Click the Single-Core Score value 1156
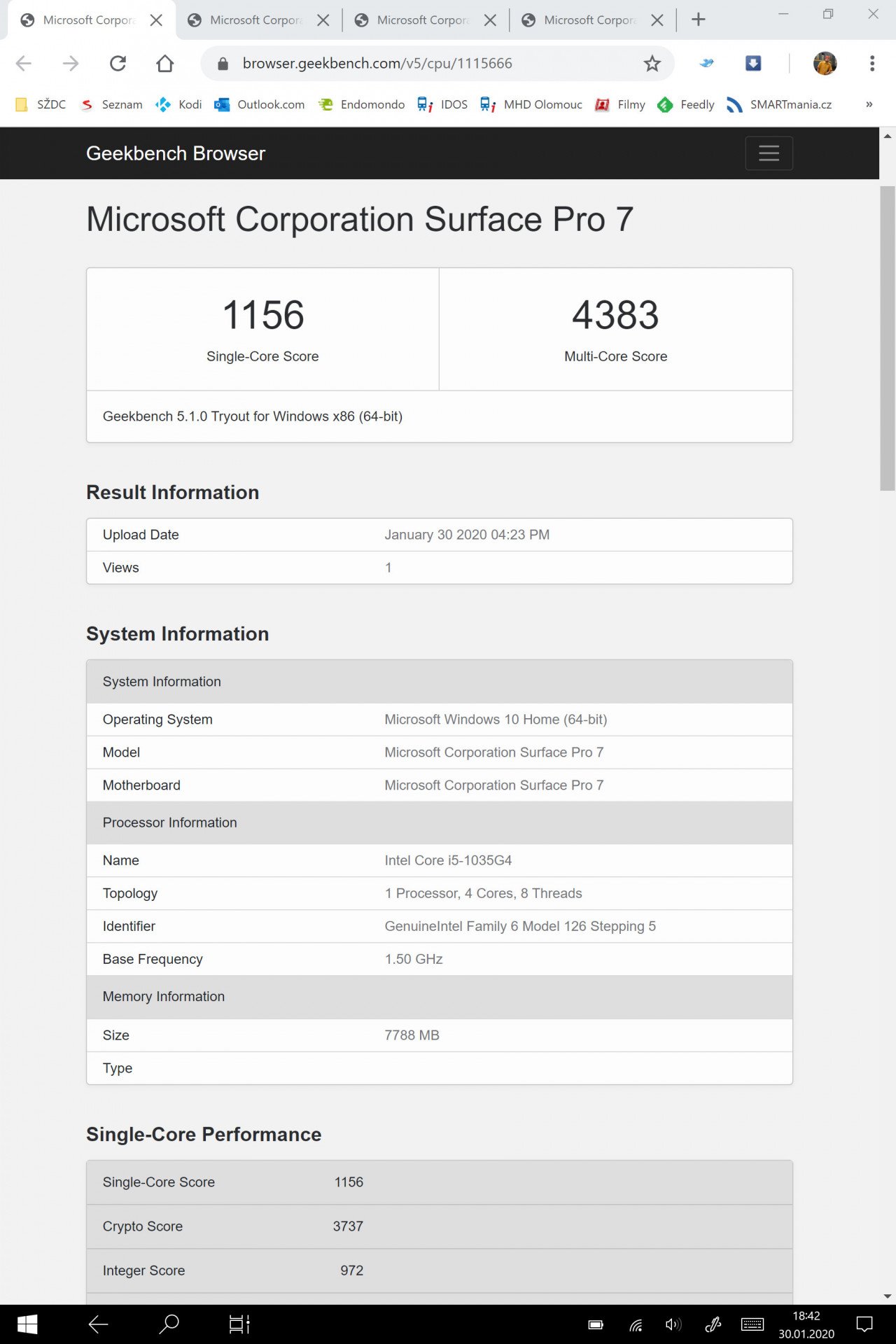896x1344 pixels. point(262,315)
